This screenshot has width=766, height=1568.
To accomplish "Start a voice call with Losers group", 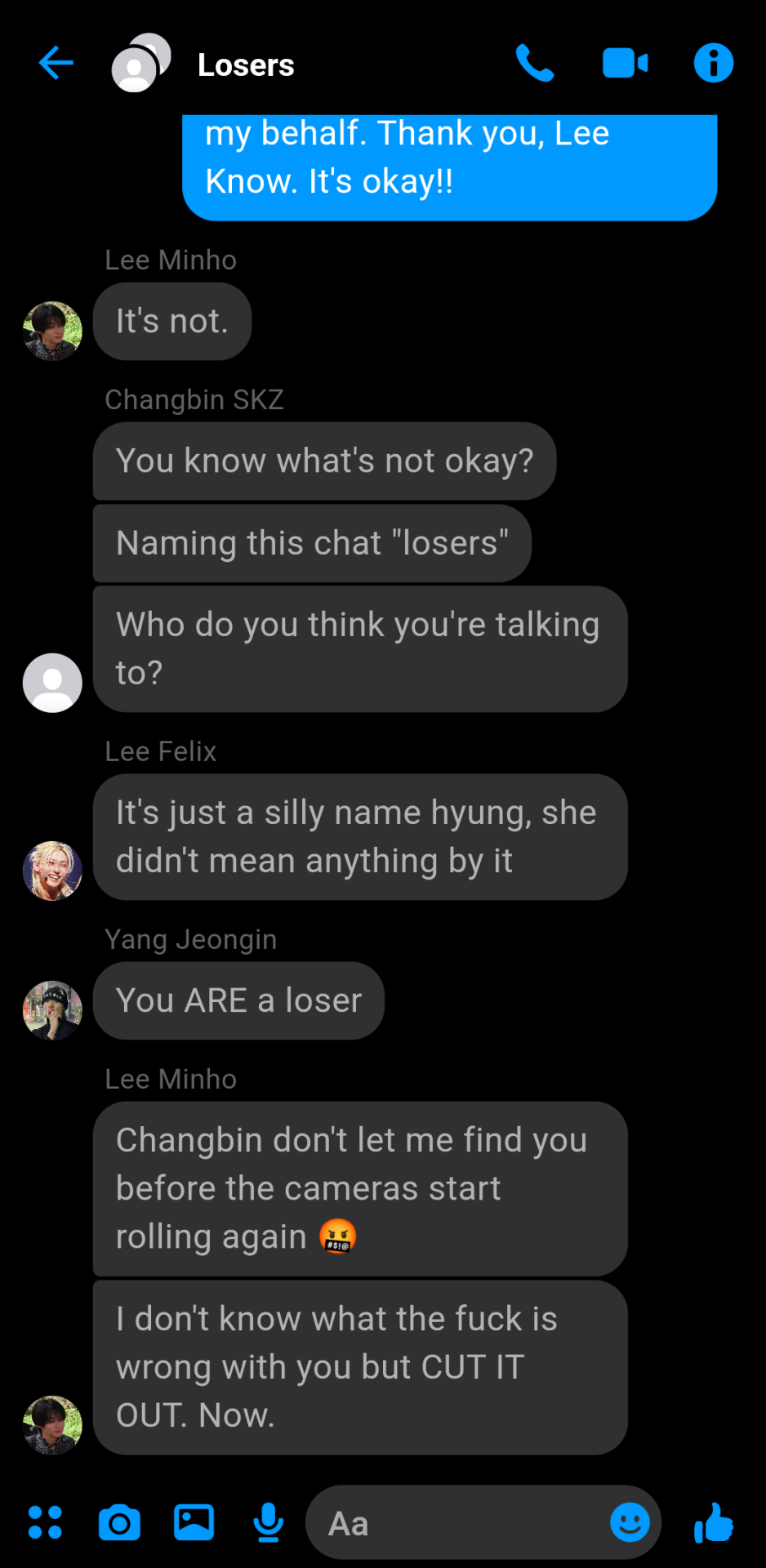I will pos(535,63).
